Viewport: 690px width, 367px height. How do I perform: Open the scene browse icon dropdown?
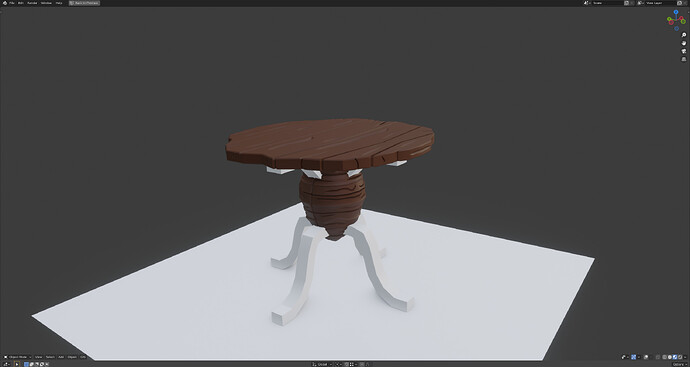[x=586, y=3]
